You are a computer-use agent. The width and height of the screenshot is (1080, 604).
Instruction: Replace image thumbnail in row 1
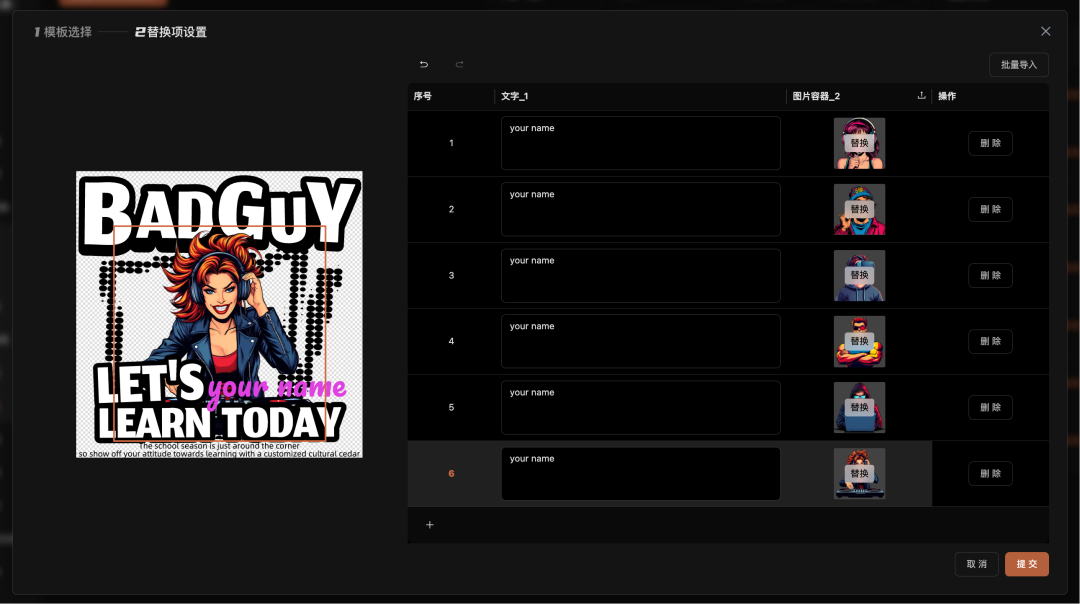[859, 143]
